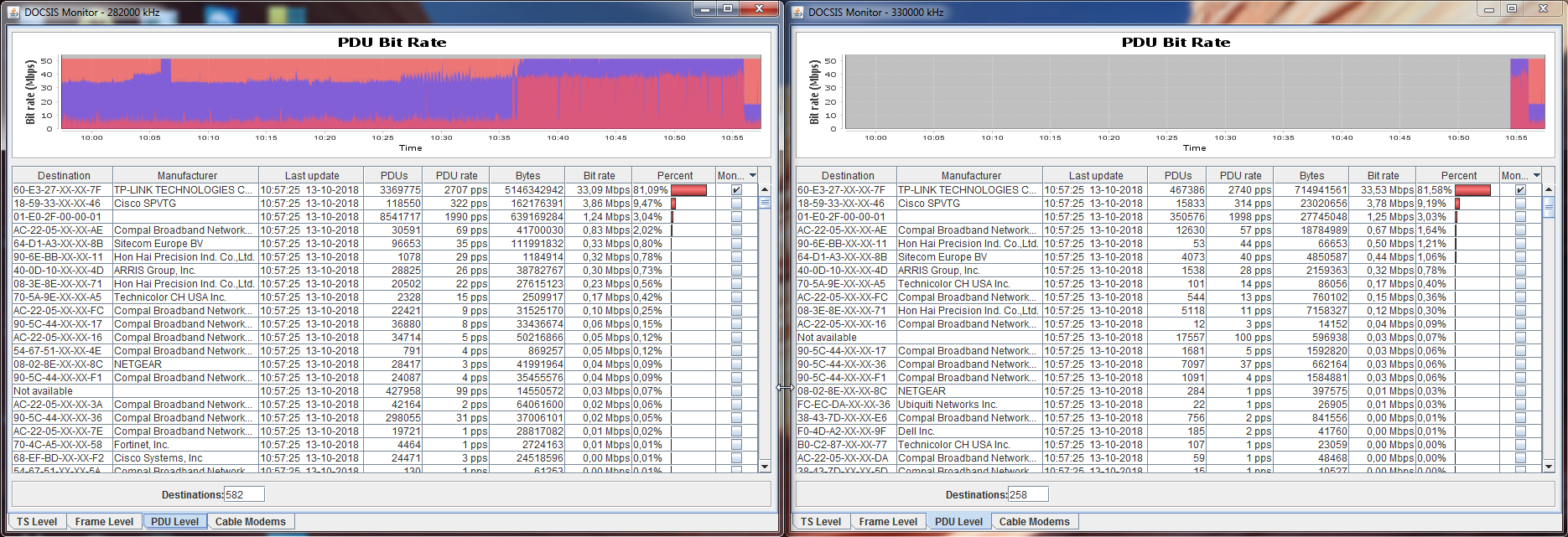
Task: Sort by PDU rate in 282000 kHz window
Action: [x=457, y=176]
